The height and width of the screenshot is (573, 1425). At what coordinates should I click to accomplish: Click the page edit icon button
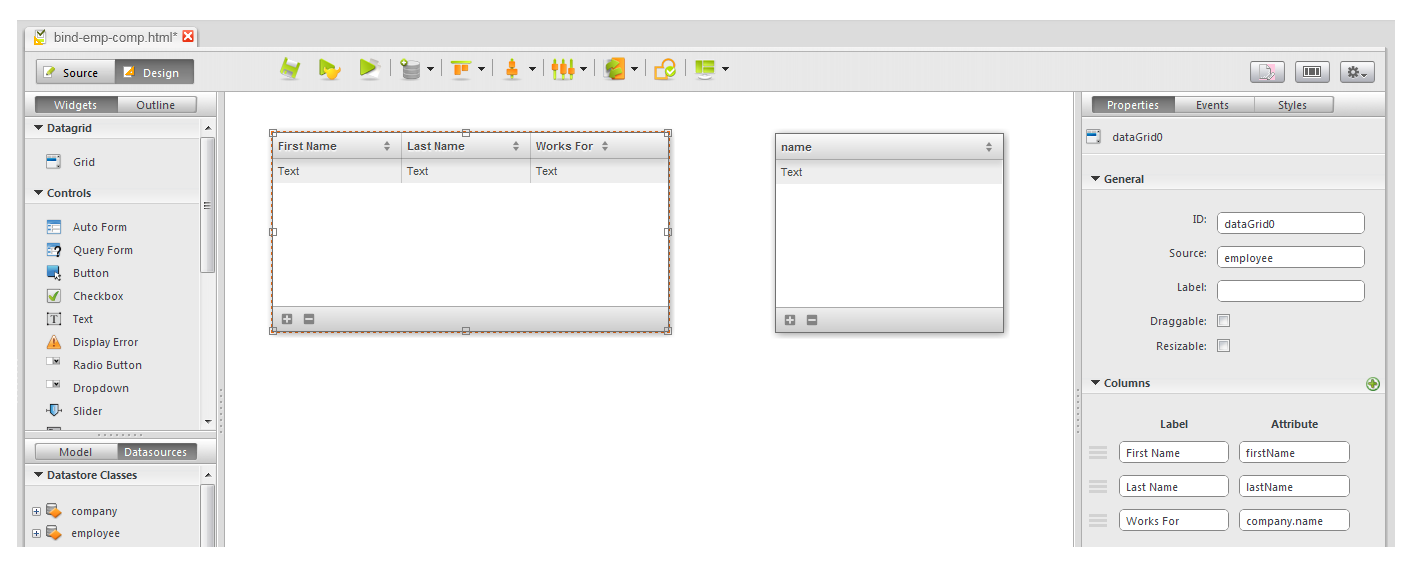[x=1267, y=72]
